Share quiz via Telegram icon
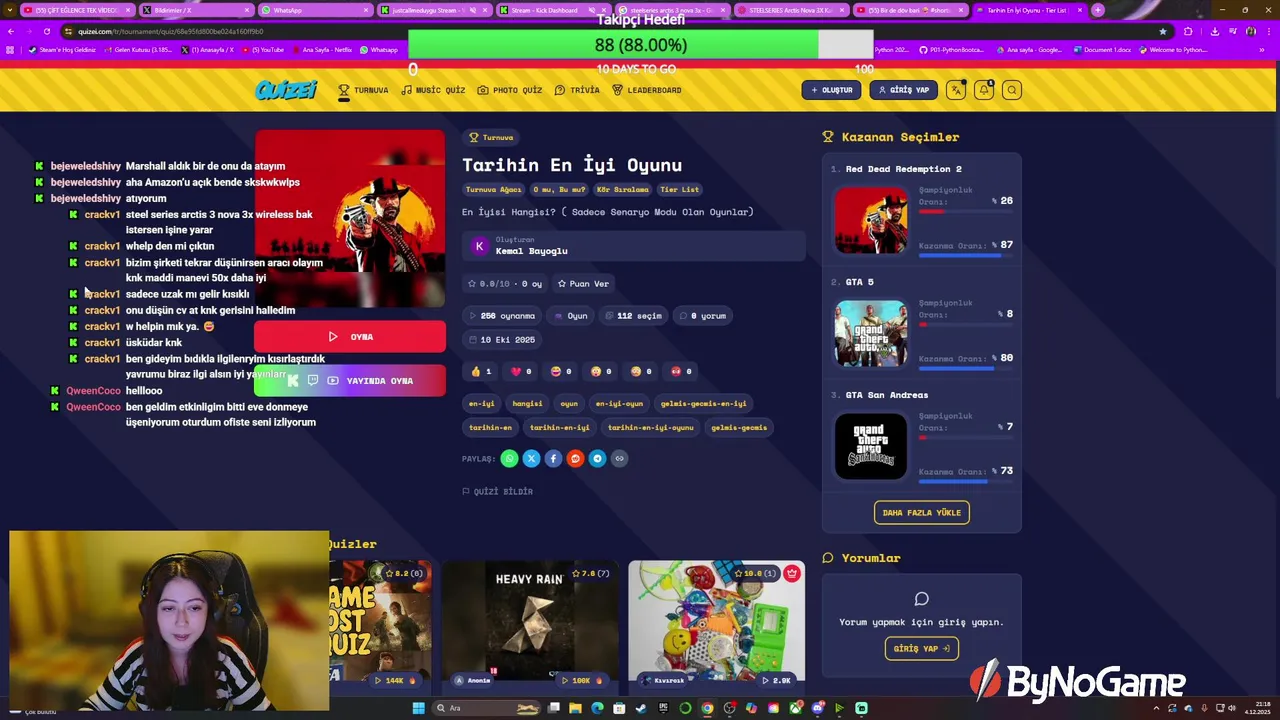The image size is (1280, 720). [597, 458]
